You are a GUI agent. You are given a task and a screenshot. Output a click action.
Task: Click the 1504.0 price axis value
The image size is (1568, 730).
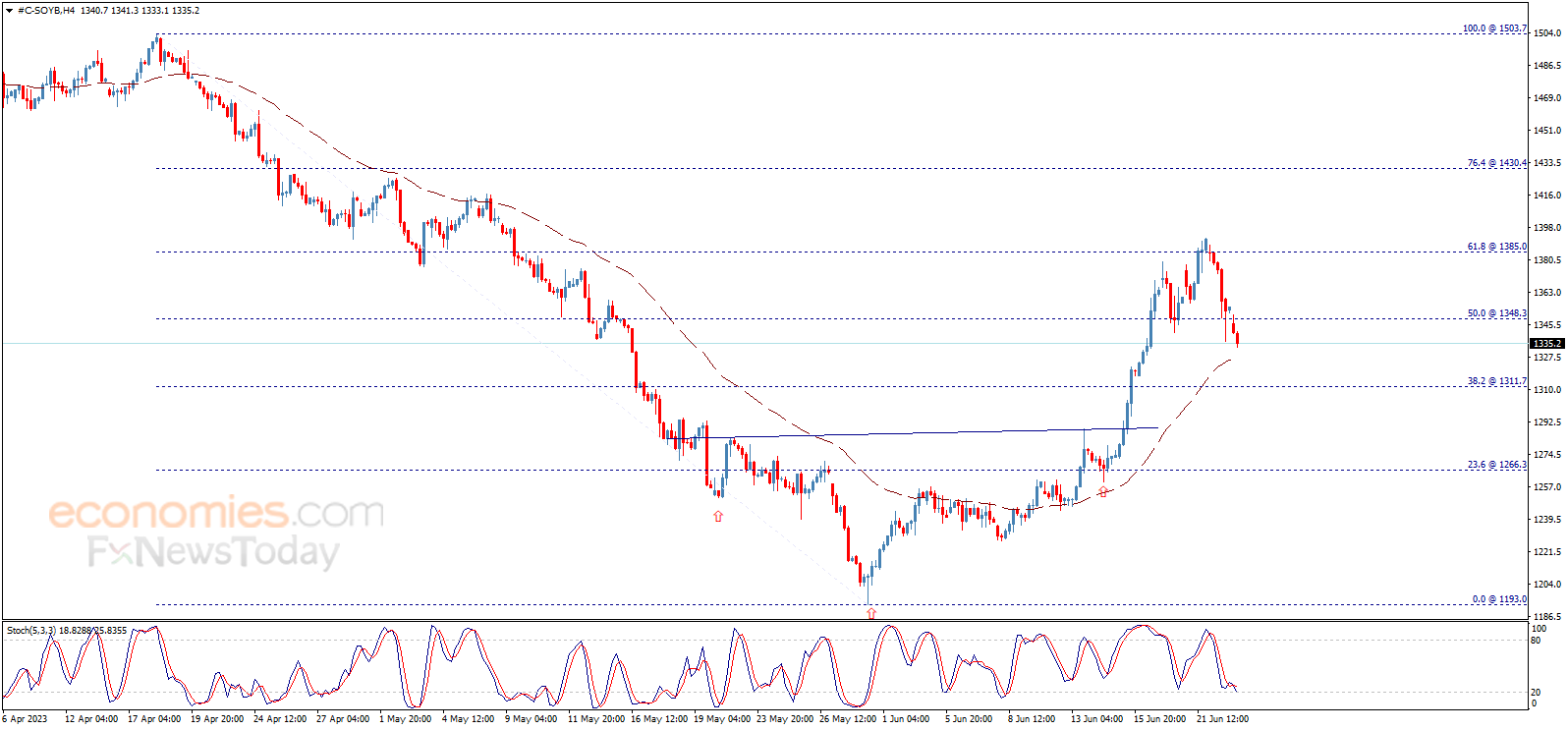click(1547, 33)
